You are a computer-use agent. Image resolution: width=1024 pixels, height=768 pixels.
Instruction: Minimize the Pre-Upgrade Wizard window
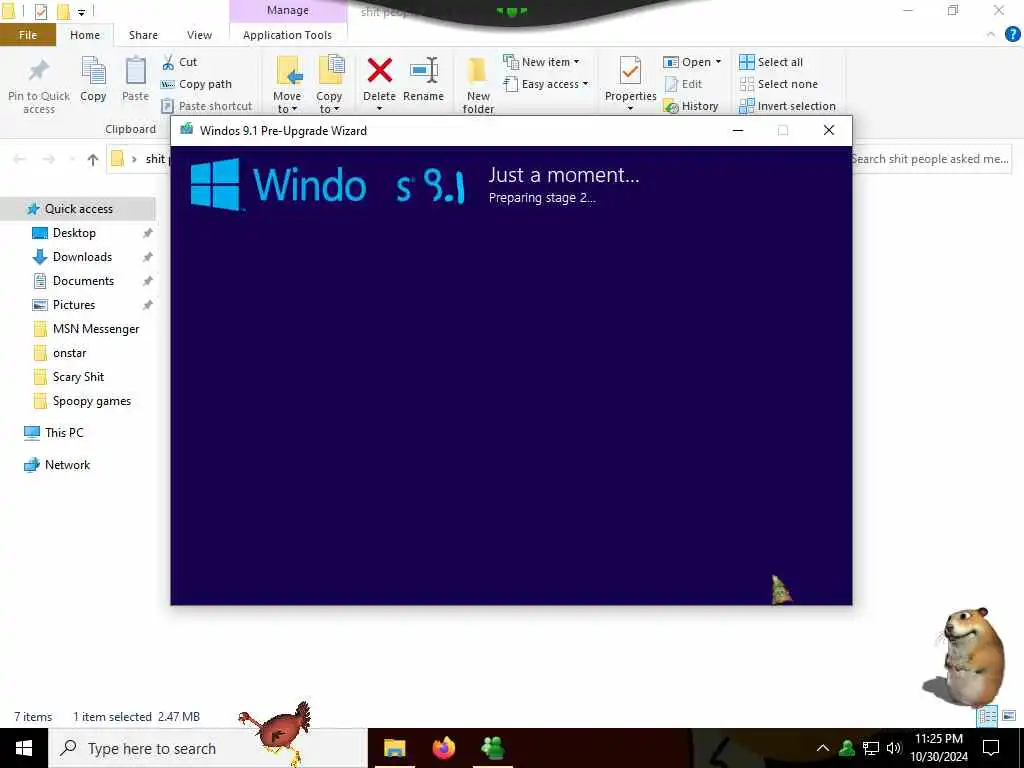click(x=738, y=130)
